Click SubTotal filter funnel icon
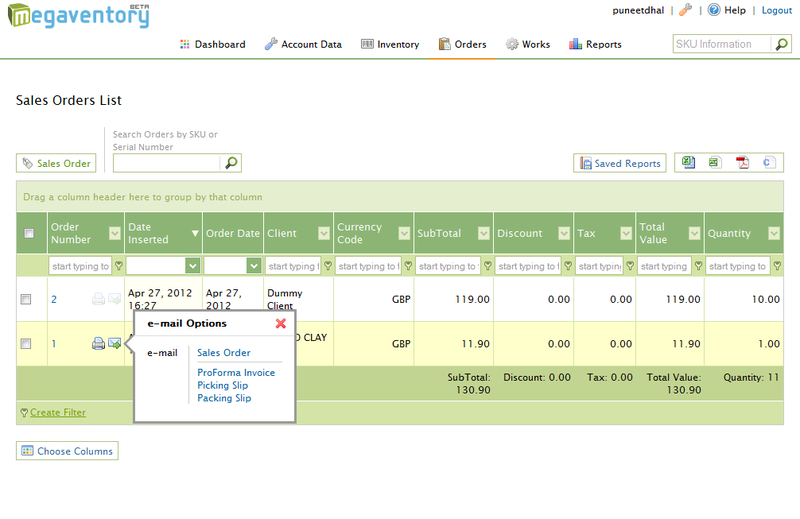Viewport: 800px width, 519px height. click(x=488, y=266)
